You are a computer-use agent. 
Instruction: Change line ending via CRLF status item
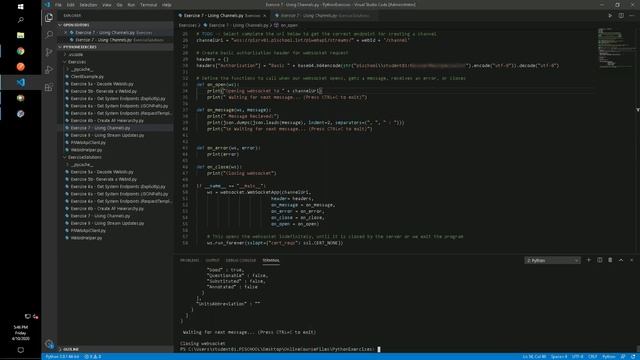[x=593, y=356]
